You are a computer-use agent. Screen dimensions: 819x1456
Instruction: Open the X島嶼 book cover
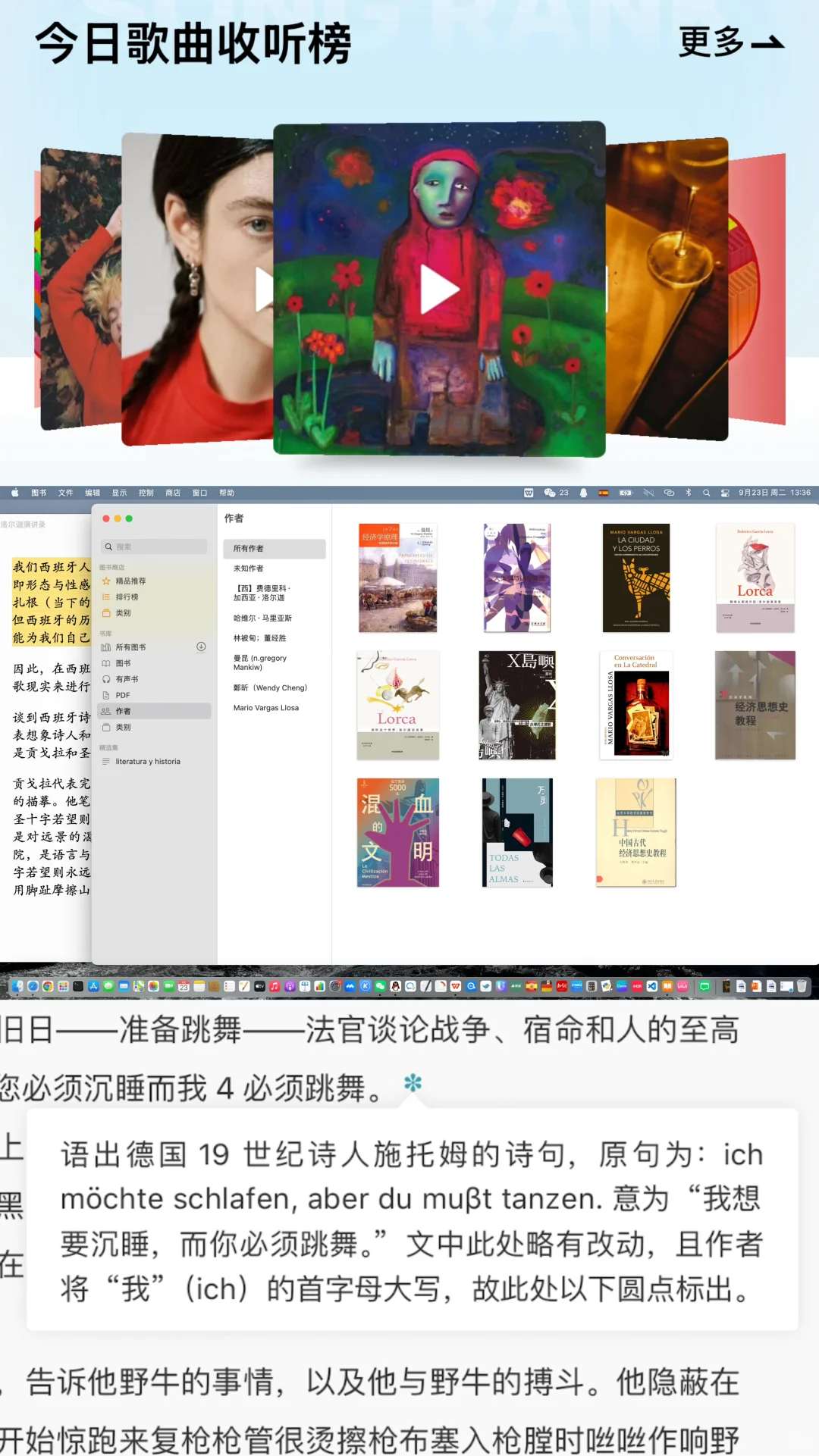pos(517,705)
